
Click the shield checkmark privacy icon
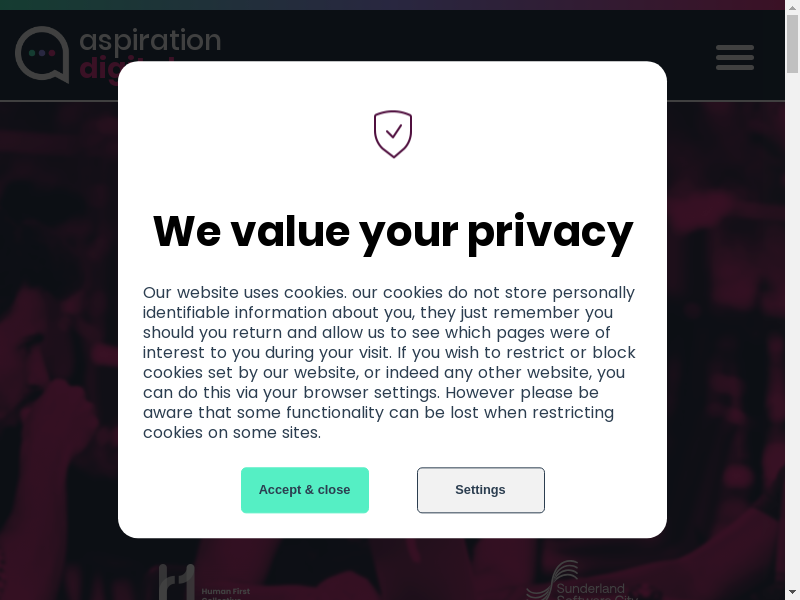point(393,134)
